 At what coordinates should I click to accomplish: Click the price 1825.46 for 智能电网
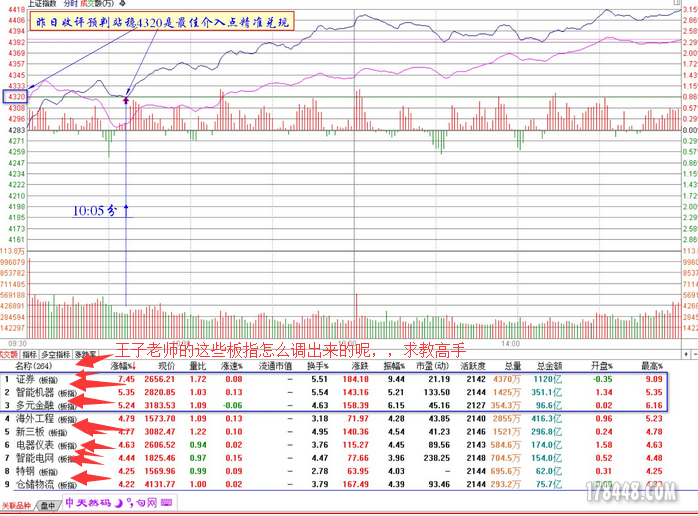click(x=159, y=458)
